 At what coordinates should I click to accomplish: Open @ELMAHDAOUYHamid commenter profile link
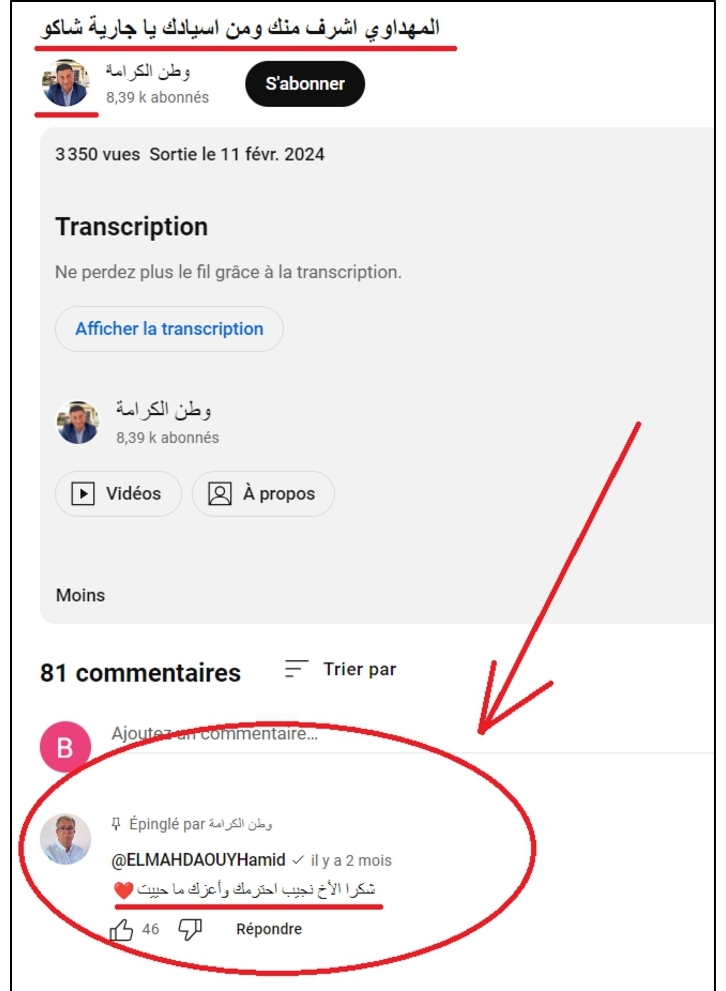(198, 860)
